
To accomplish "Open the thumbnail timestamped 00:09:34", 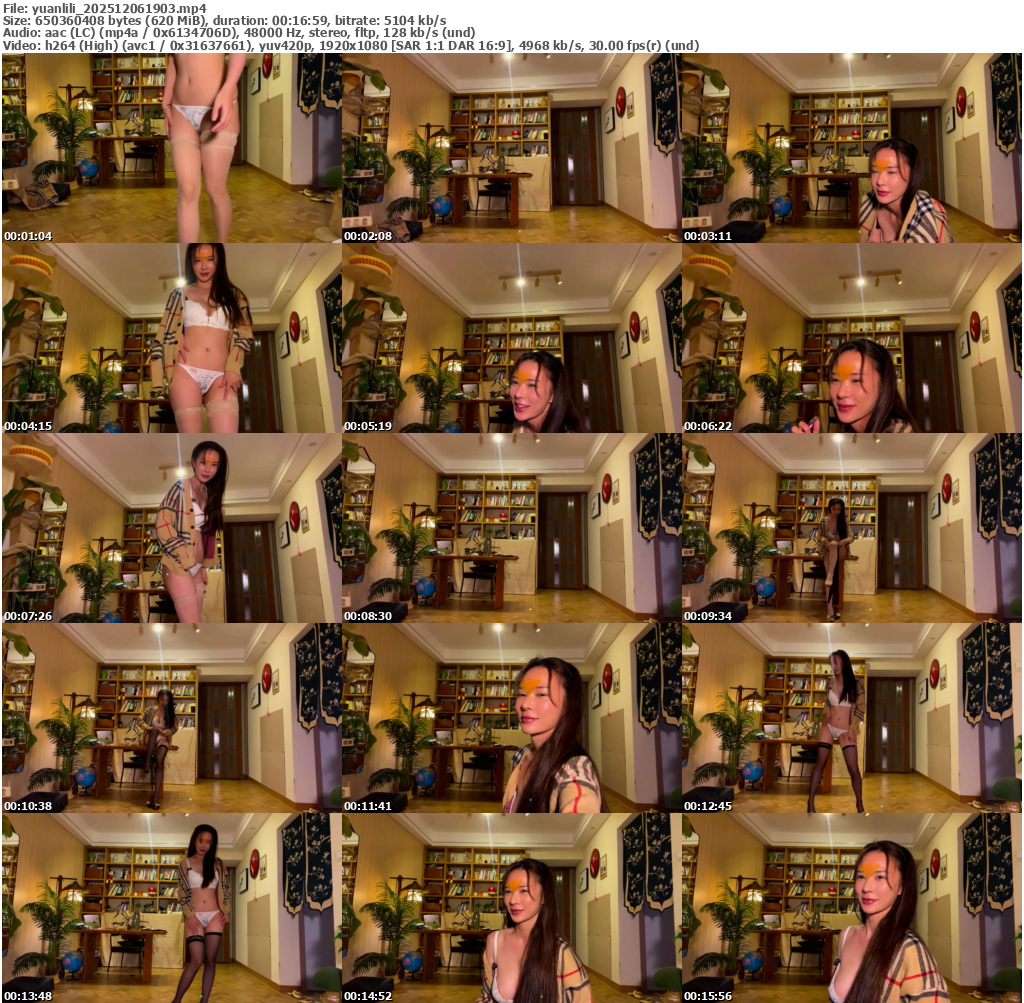I will point(851,528).
